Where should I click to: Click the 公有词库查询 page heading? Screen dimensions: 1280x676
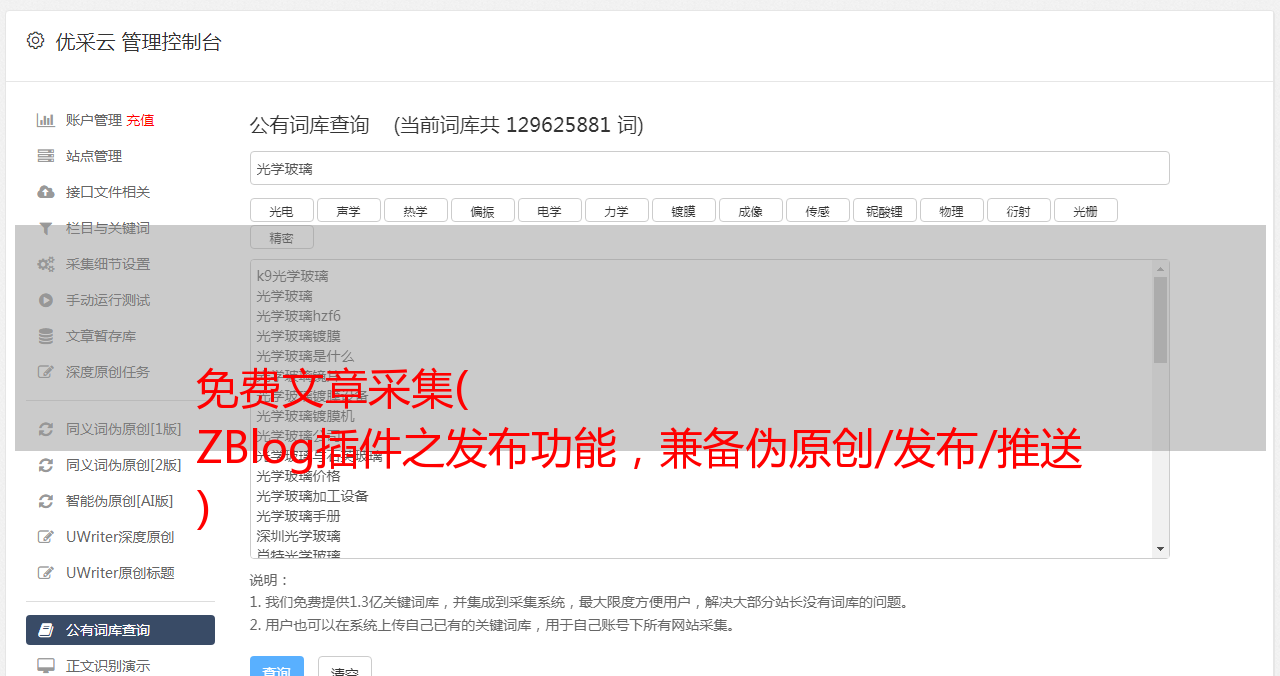click(x=310, y=125)
